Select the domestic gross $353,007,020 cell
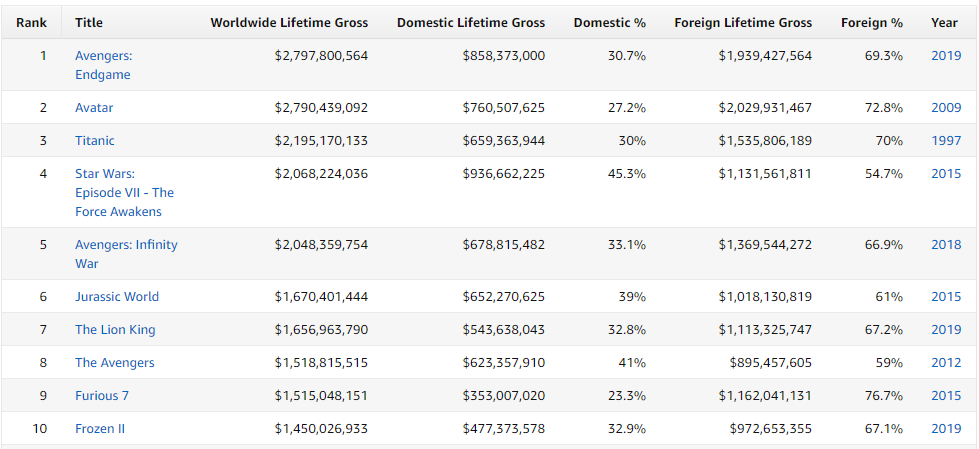Image resolution: width=979 pixels, height=449 pixels. [x=504, y=396]
